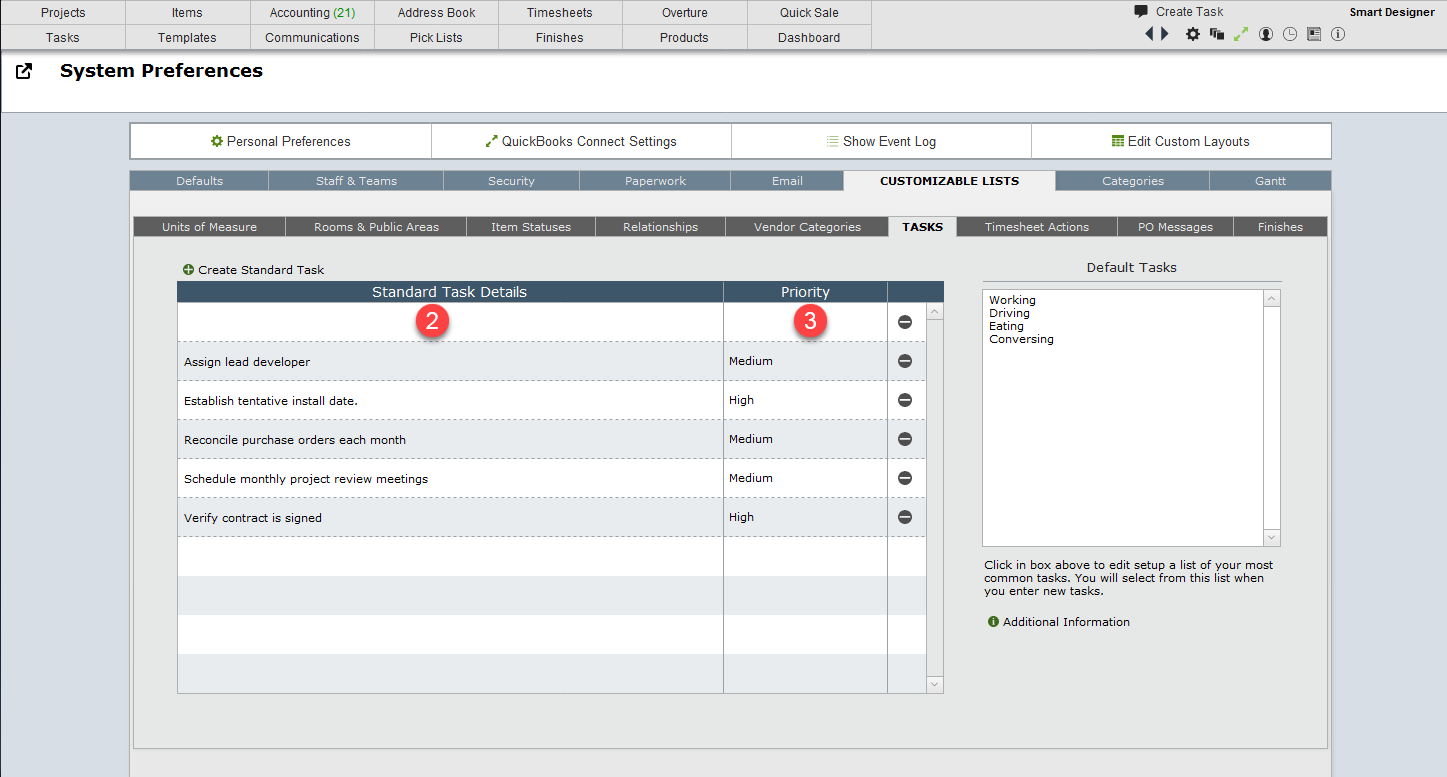
Task: Select the Timesheet Actions sub-tab
Action: (x=1037, y=227)
